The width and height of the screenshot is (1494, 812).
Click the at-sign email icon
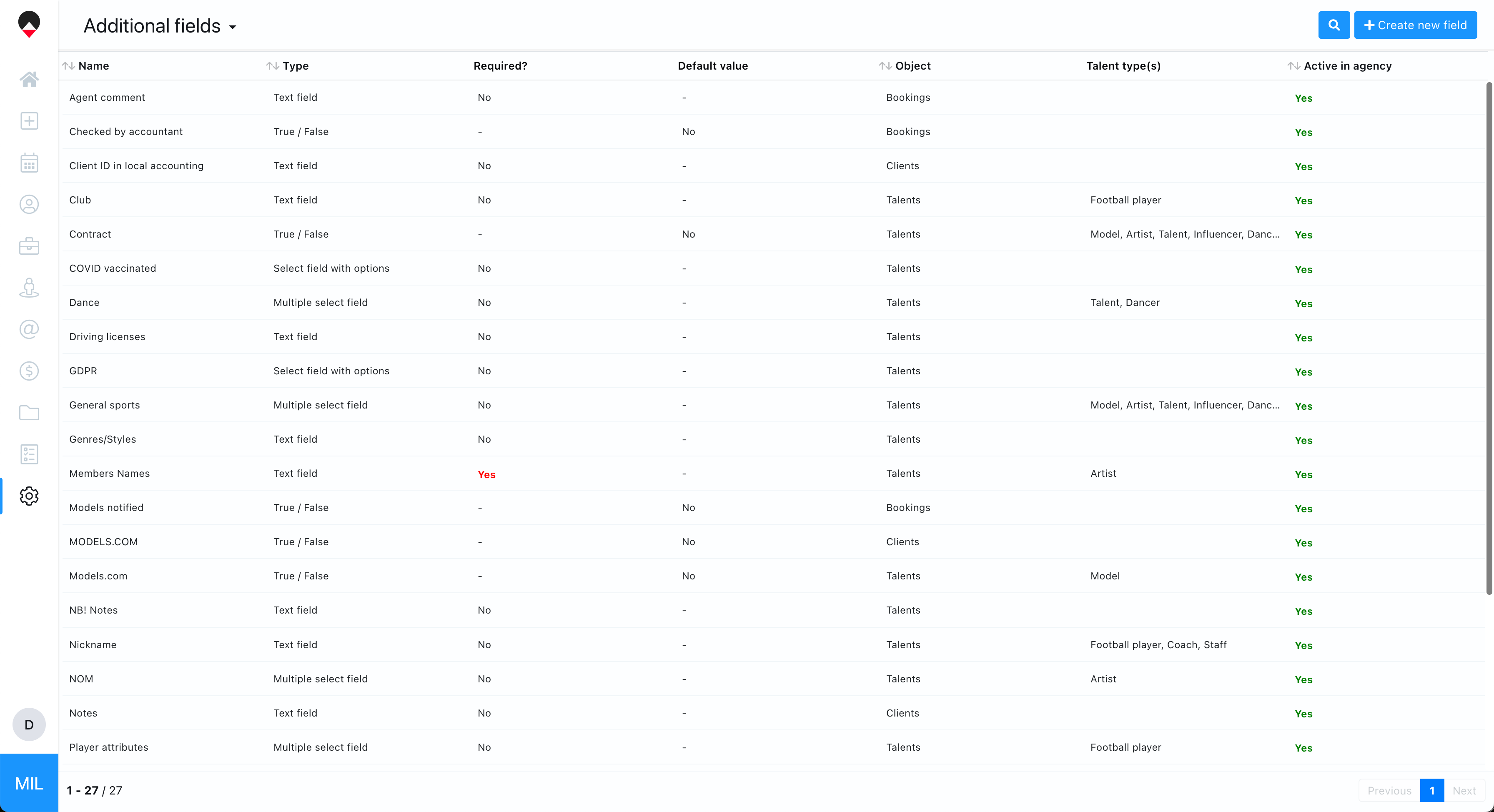tap(29, 329)
